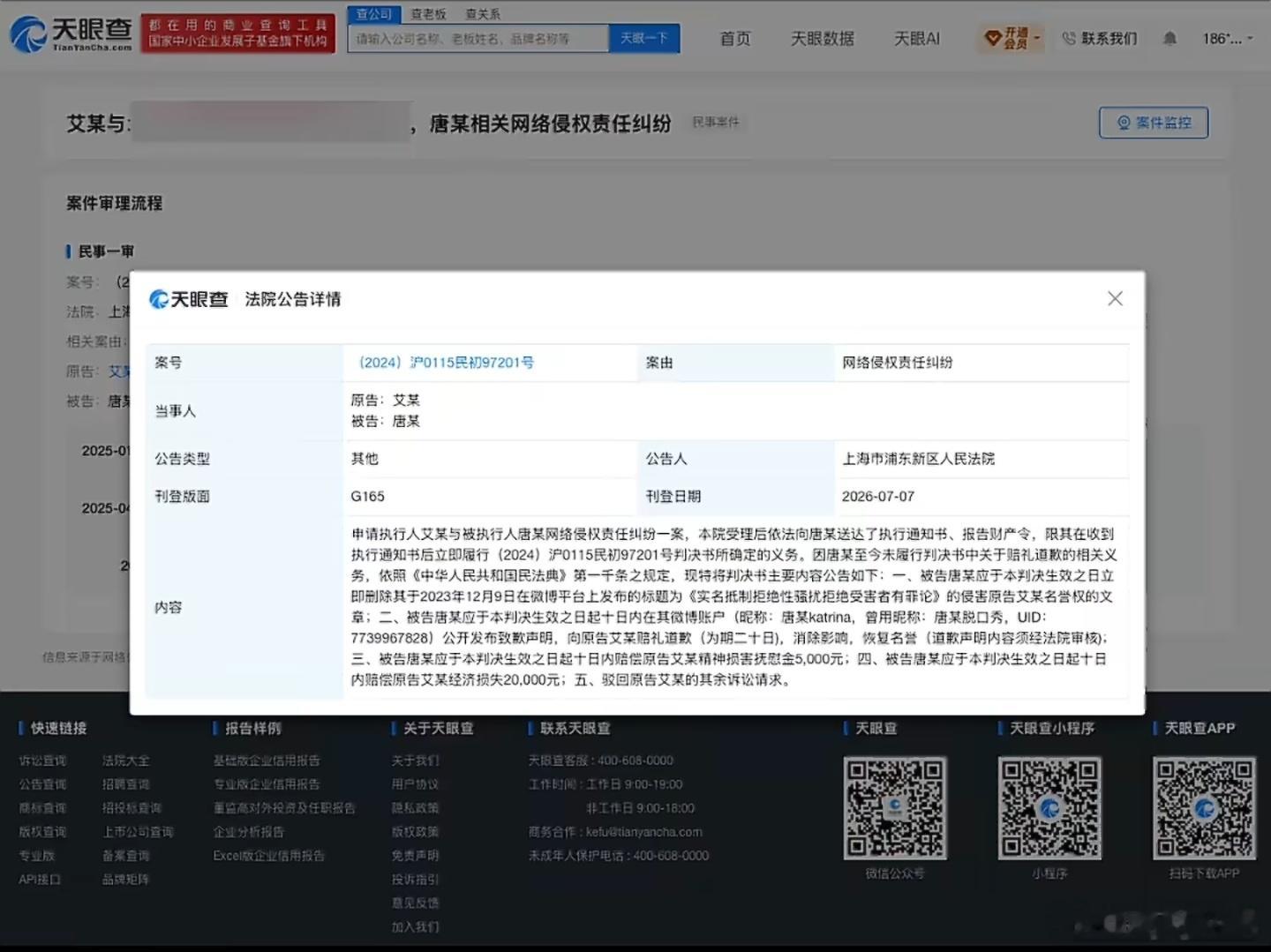Click the kefu@tianyancha.com email address

[x=644, y=832]
